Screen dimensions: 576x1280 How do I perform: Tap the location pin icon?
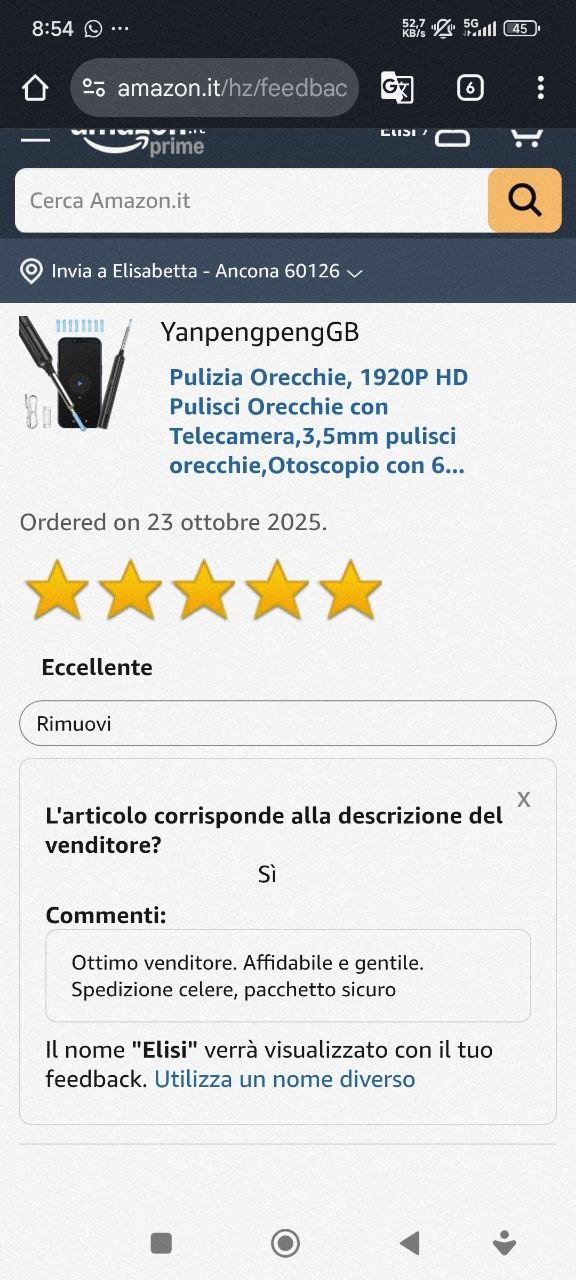pyautogui.click(x=32, y=271)
